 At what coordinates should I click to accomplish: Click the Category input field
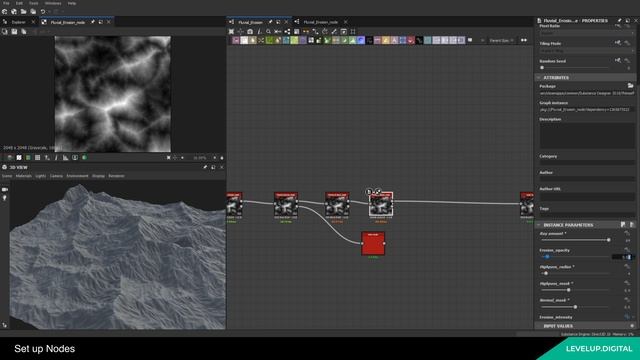coord(587,162)
